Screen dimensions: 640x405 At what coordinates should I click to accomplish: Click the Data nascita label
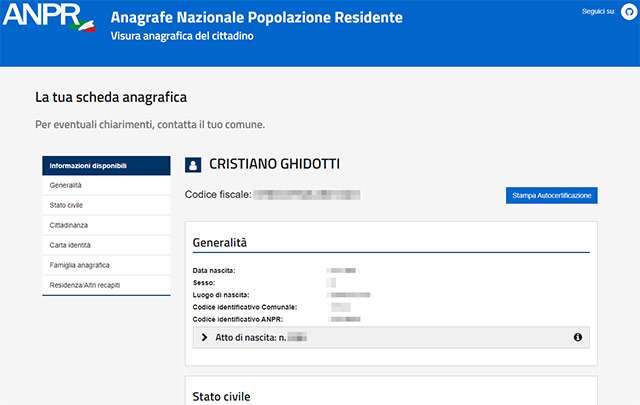214,271
